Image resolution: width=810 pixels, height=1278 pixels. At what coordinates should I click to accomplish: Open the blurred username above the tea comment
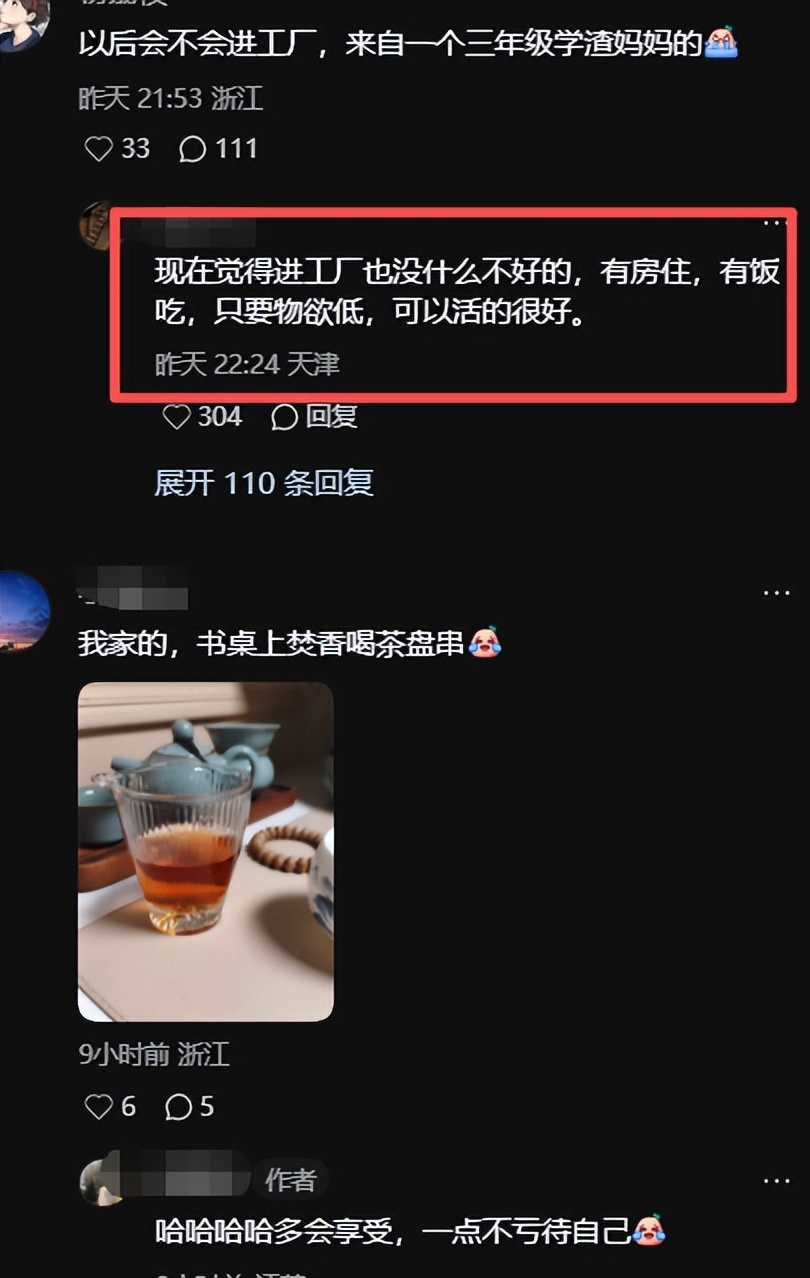point(133,587)
